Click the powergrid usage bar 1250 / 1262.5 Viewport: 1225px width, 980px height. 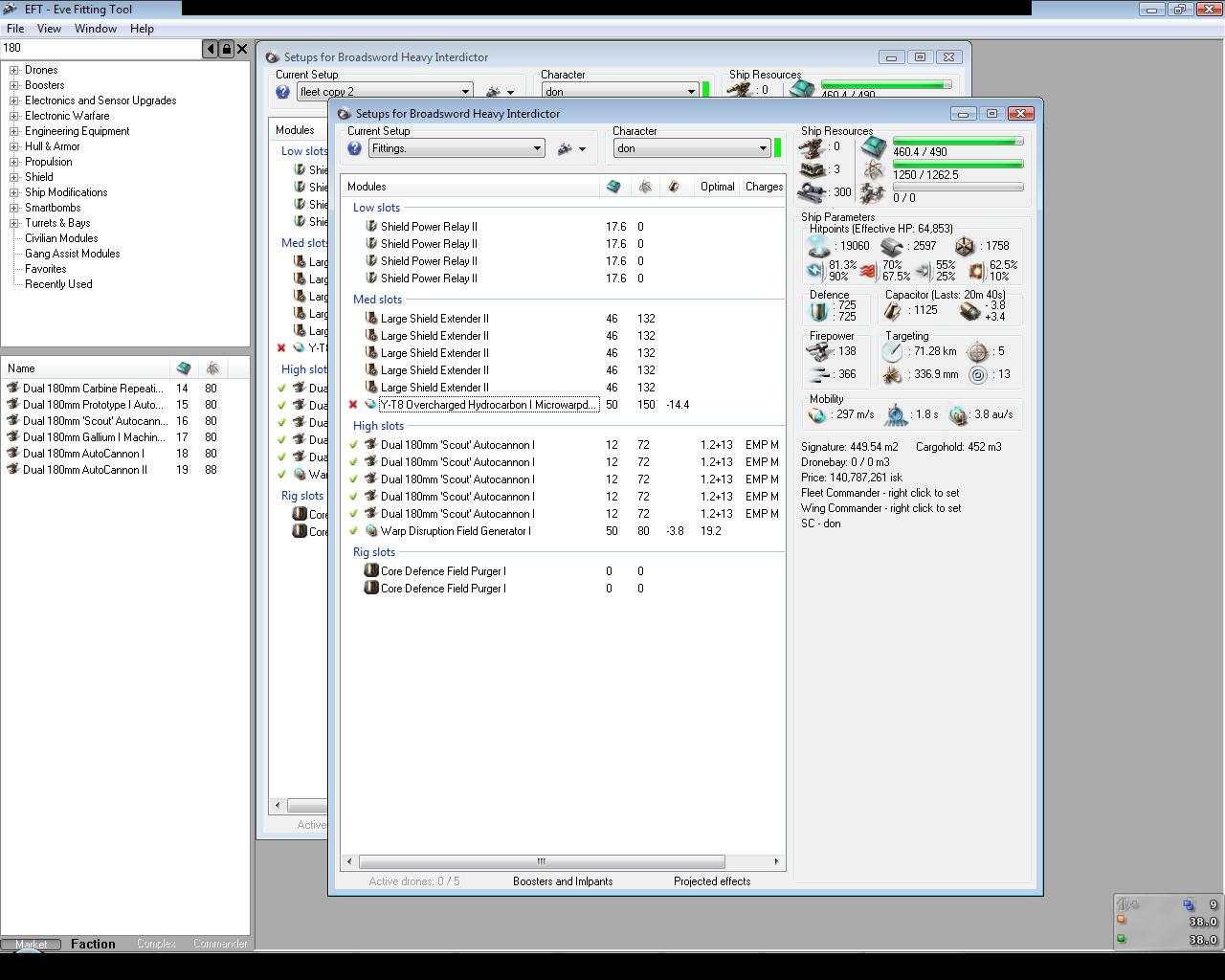pos(958,165)
